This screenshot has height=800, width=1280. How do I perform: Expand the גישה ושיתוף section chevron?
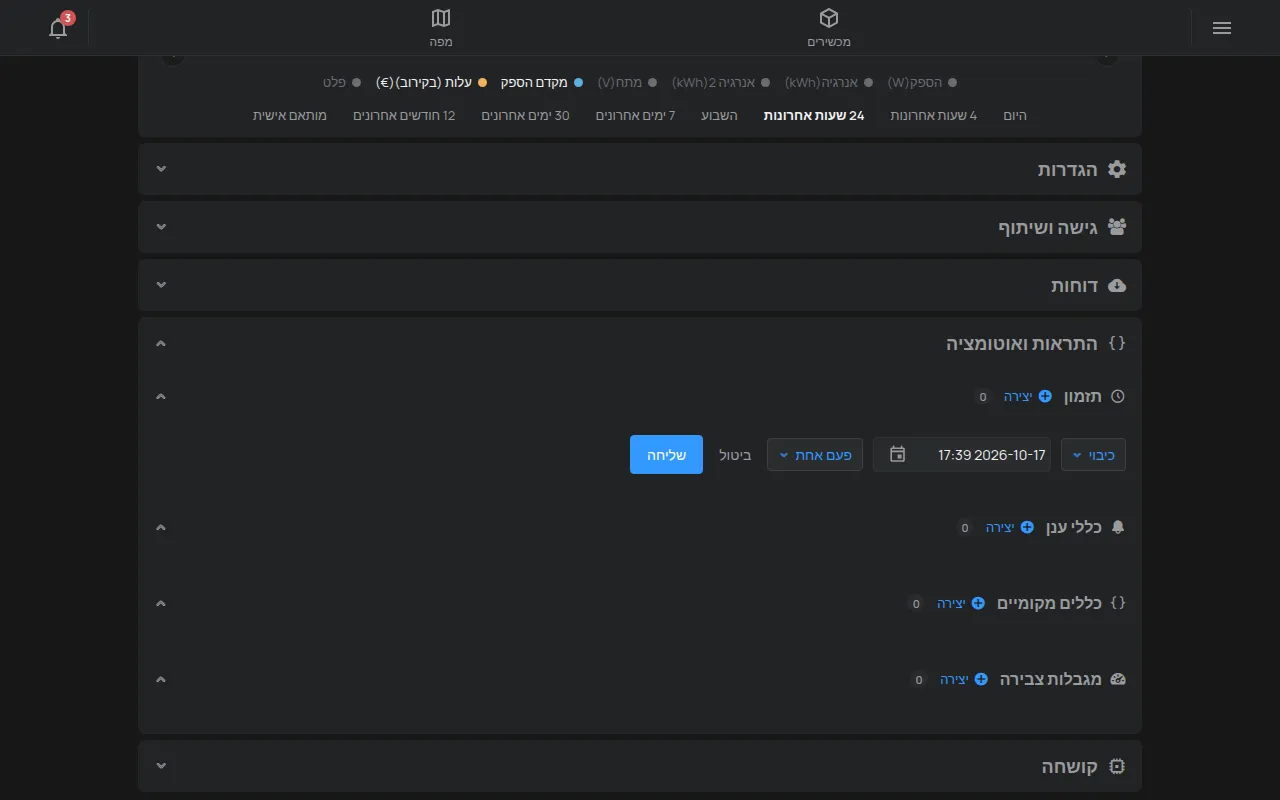161,227
